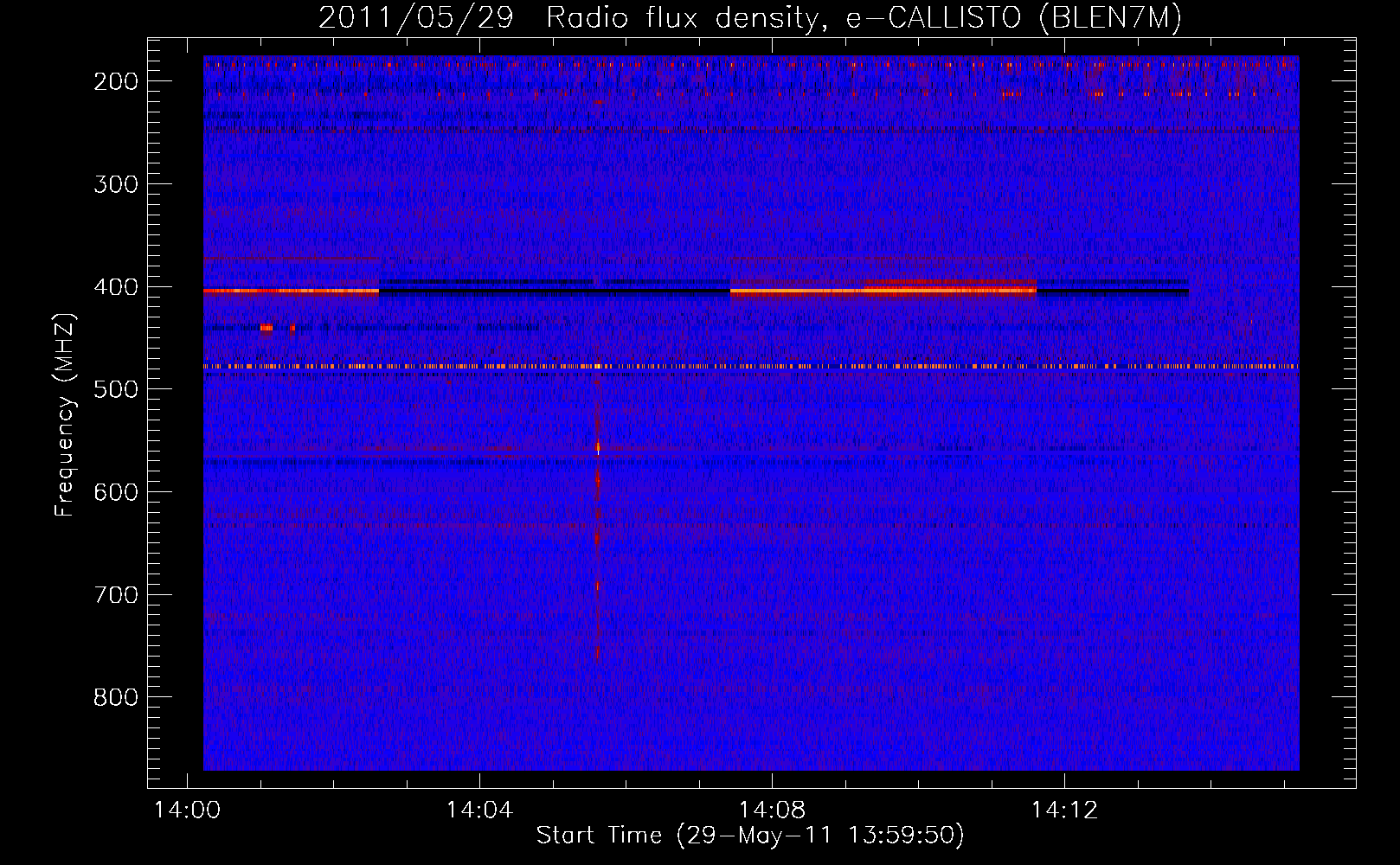
Task: Click the 800 frequency tick label
Action: tap(116, 697)
